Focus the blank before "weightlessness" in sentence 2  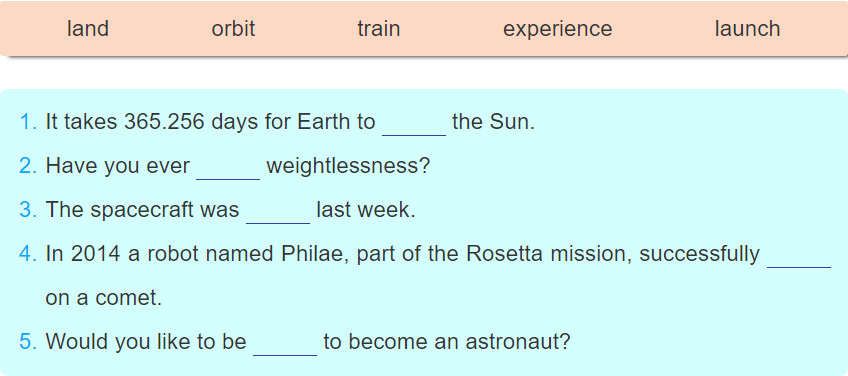[228, 167]
